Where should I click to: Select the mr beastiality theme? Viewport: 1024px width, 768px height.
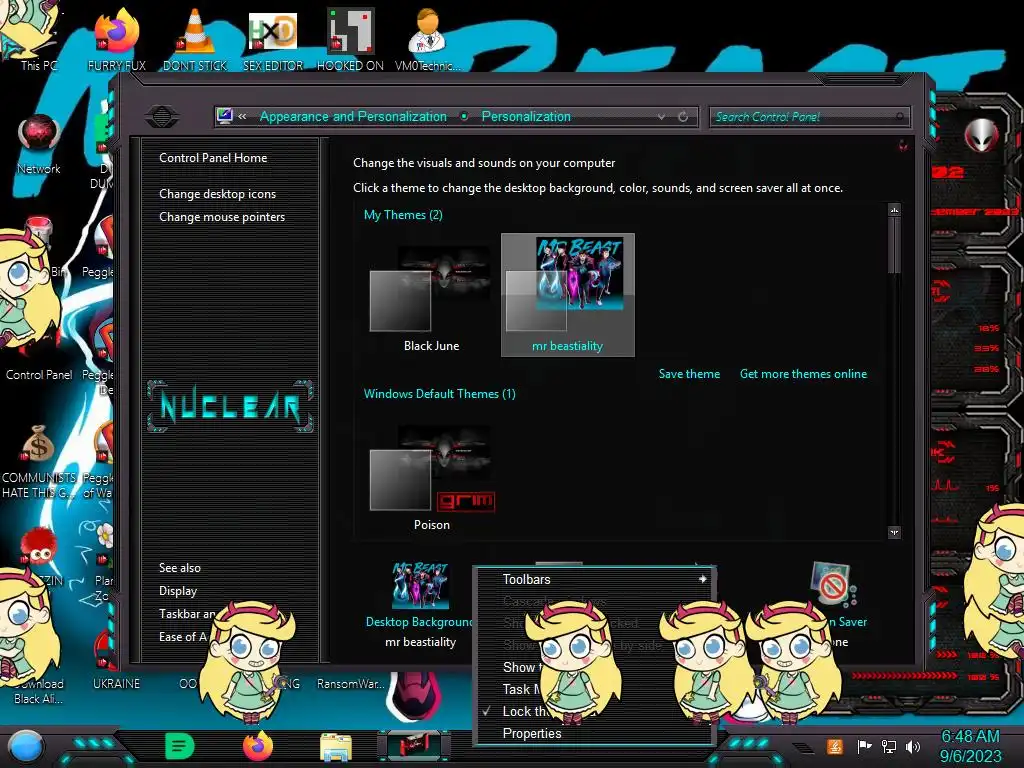[x=568, y=295]
